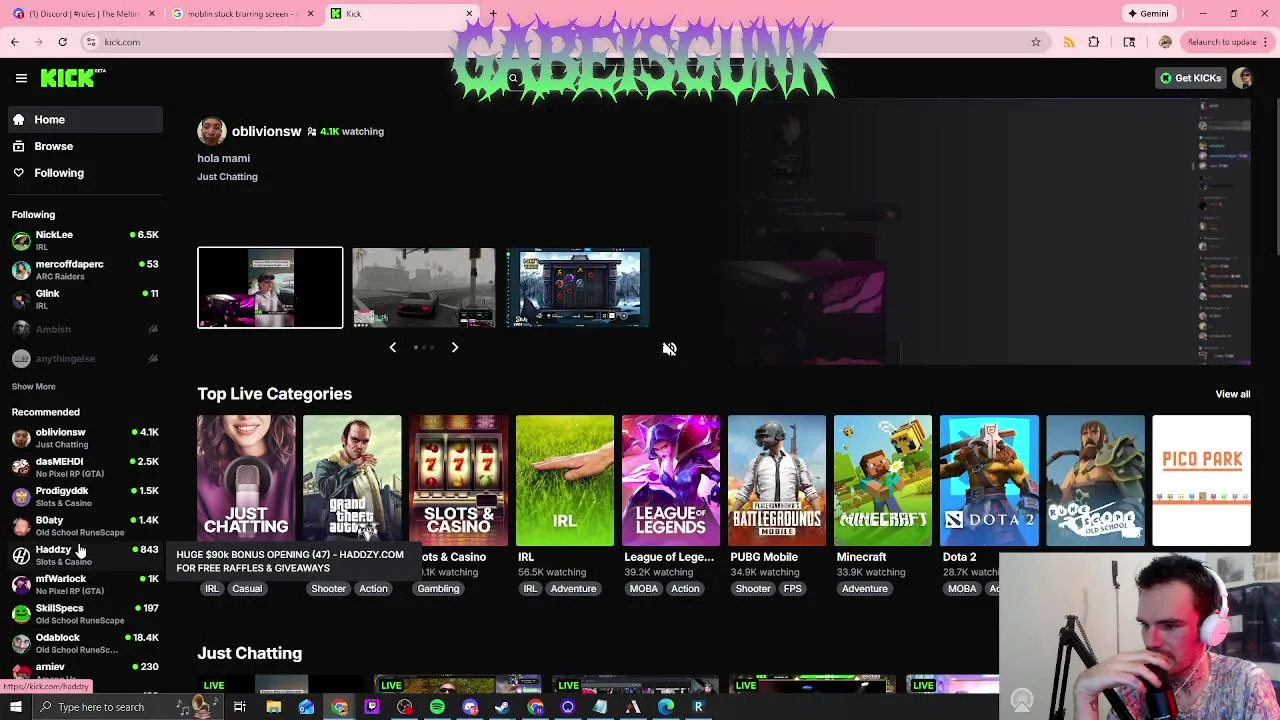
Task: Open the Dota 2 category card
Action: pyautogui.click(x=989, y=481)
